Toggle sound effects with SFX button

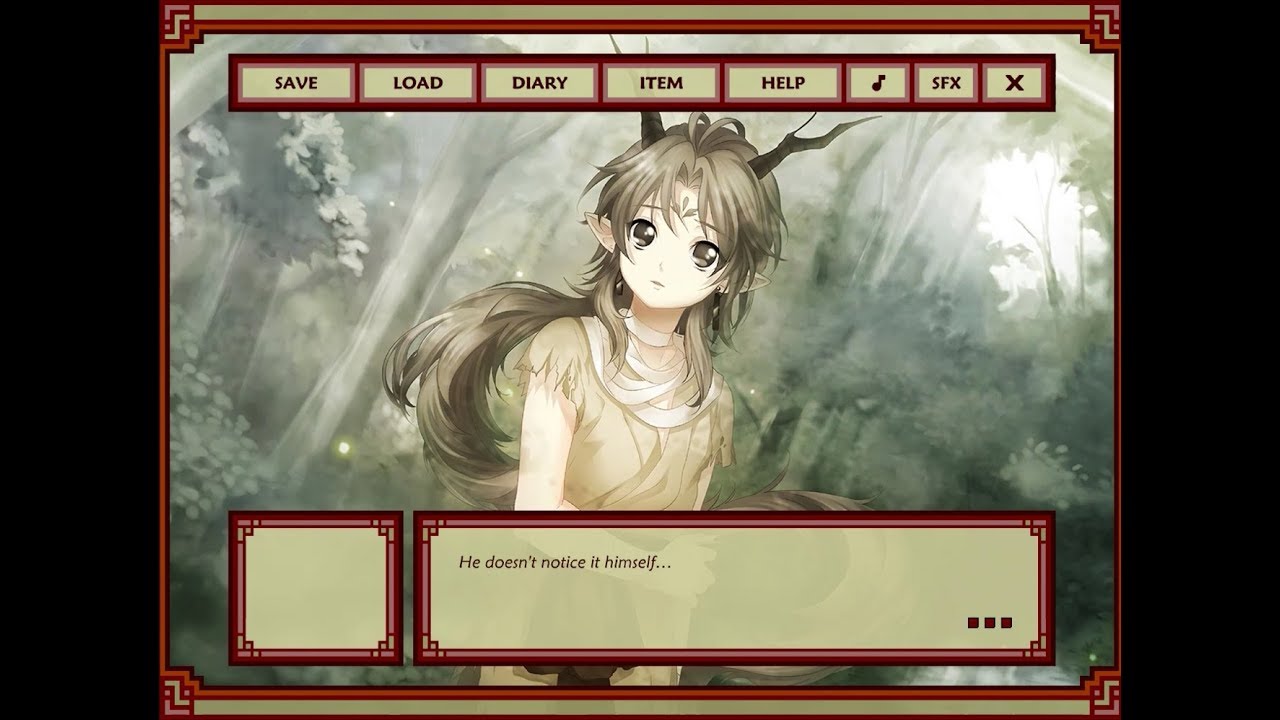tap(946, 83)
